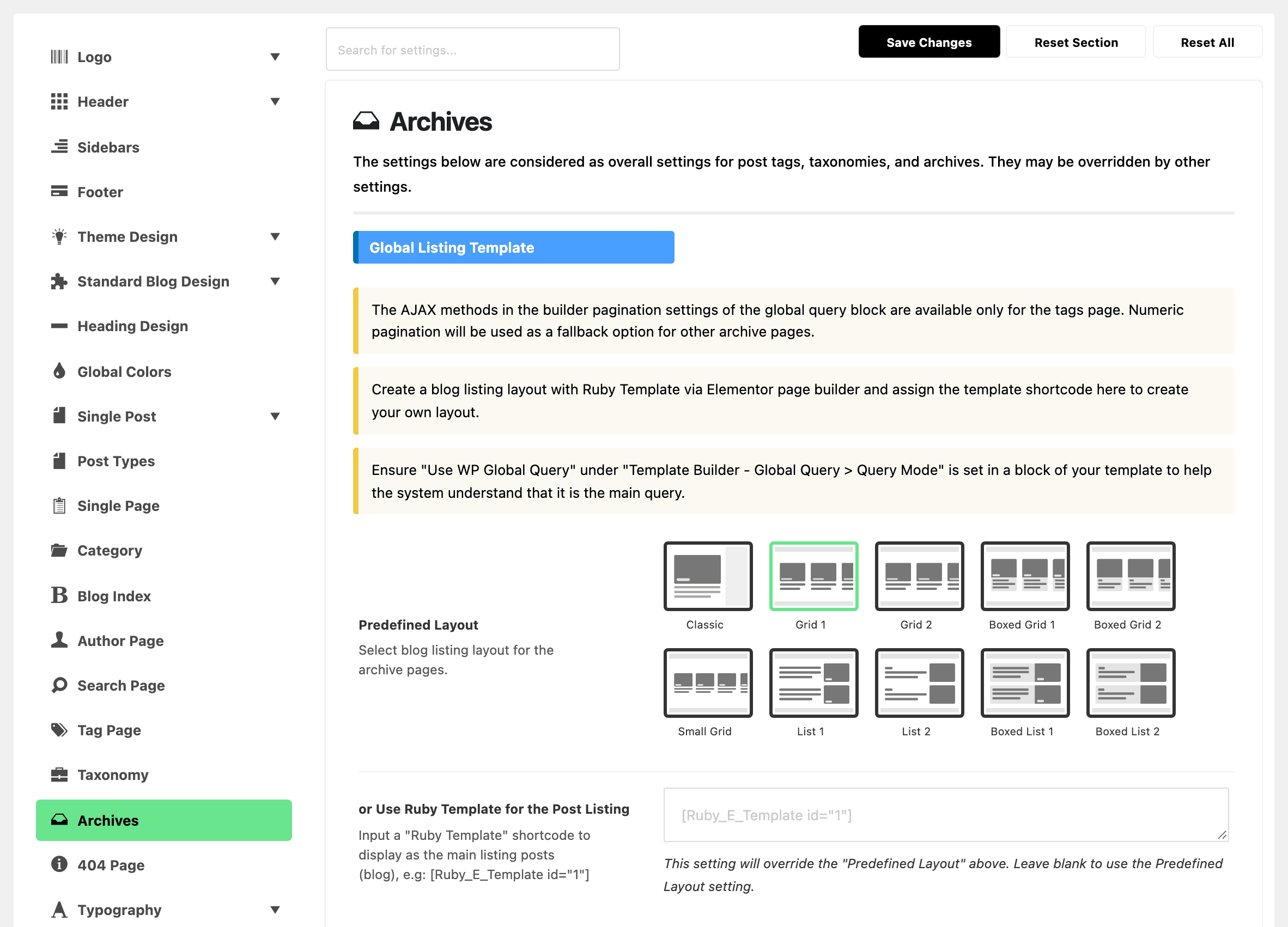Choose the List 1 layout option
Viewport: 1288px width, 927px height.
coord(814,682)
